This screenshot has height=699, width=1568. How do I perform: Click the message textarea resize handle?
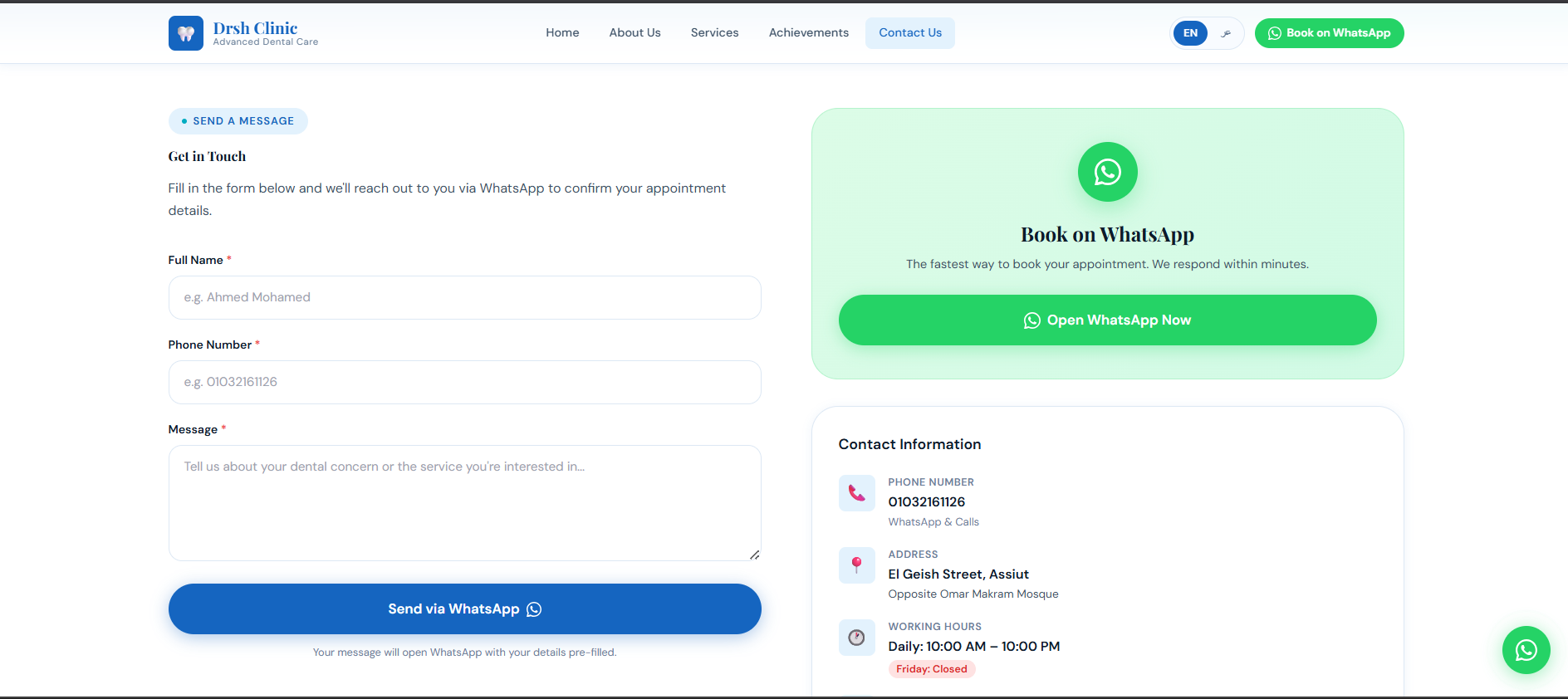[x=754, y=555]
